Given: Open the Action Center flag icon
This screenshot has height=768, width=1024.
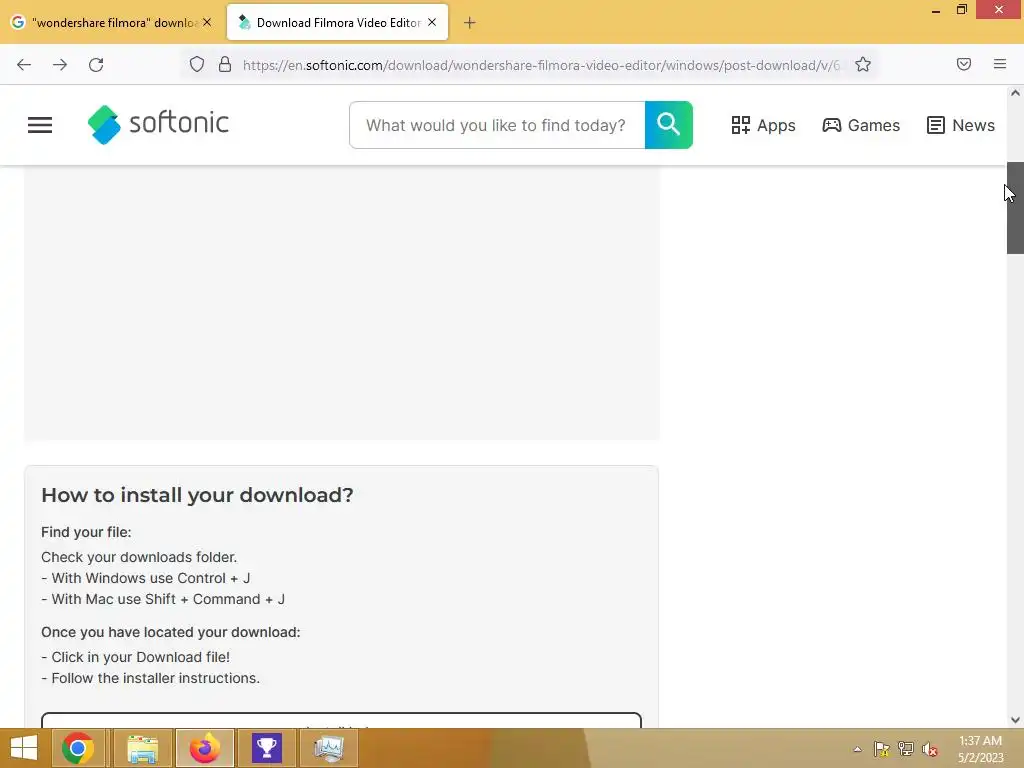Looking at the screenshot, I should click(882, 749).
